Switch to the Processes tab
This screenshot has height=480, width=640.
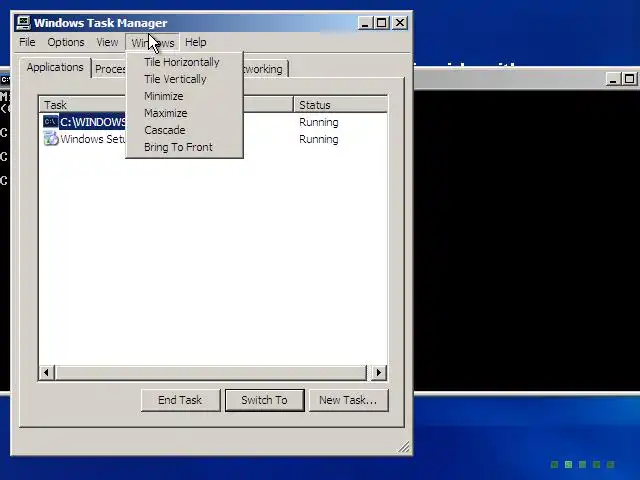coord(109,69)
